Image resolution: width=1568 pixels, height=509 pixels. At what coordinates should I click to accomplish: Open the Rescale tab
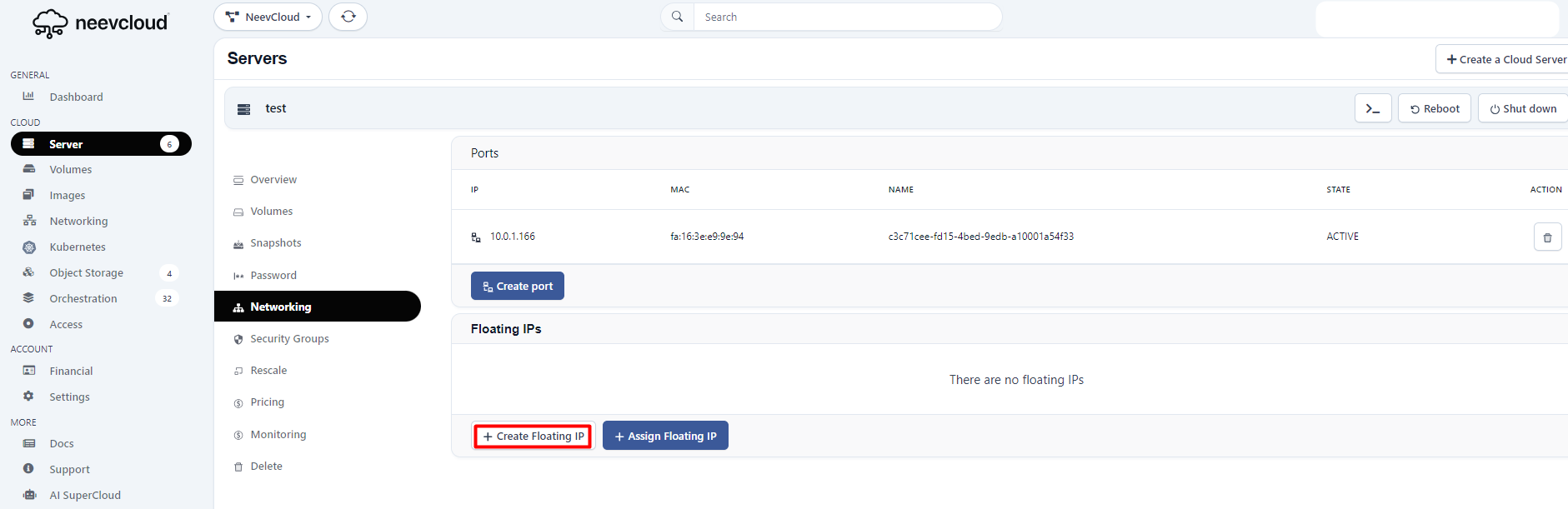coord(268,371)
